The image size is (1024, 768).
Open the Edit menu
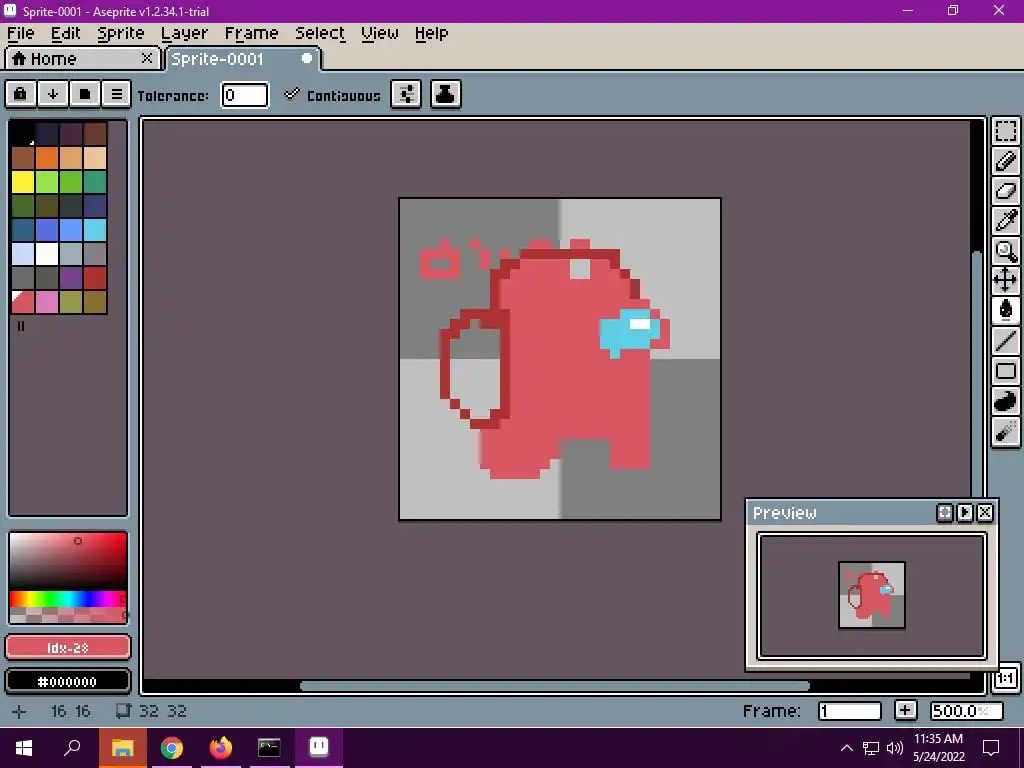65,33
